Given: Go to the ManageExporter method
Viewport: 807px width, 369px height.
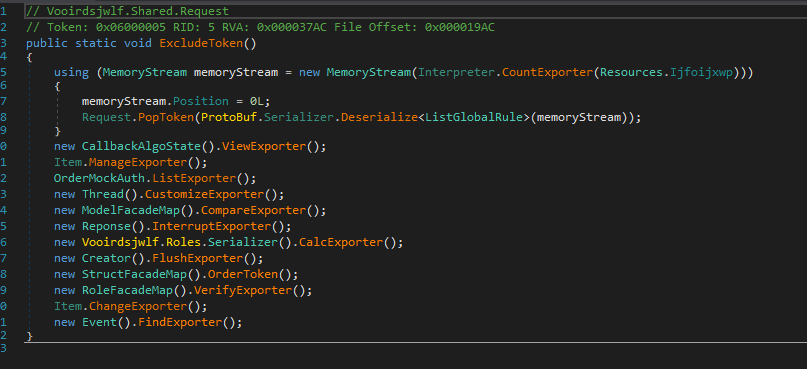Looking at the screenshot, I should pos(137,163).
